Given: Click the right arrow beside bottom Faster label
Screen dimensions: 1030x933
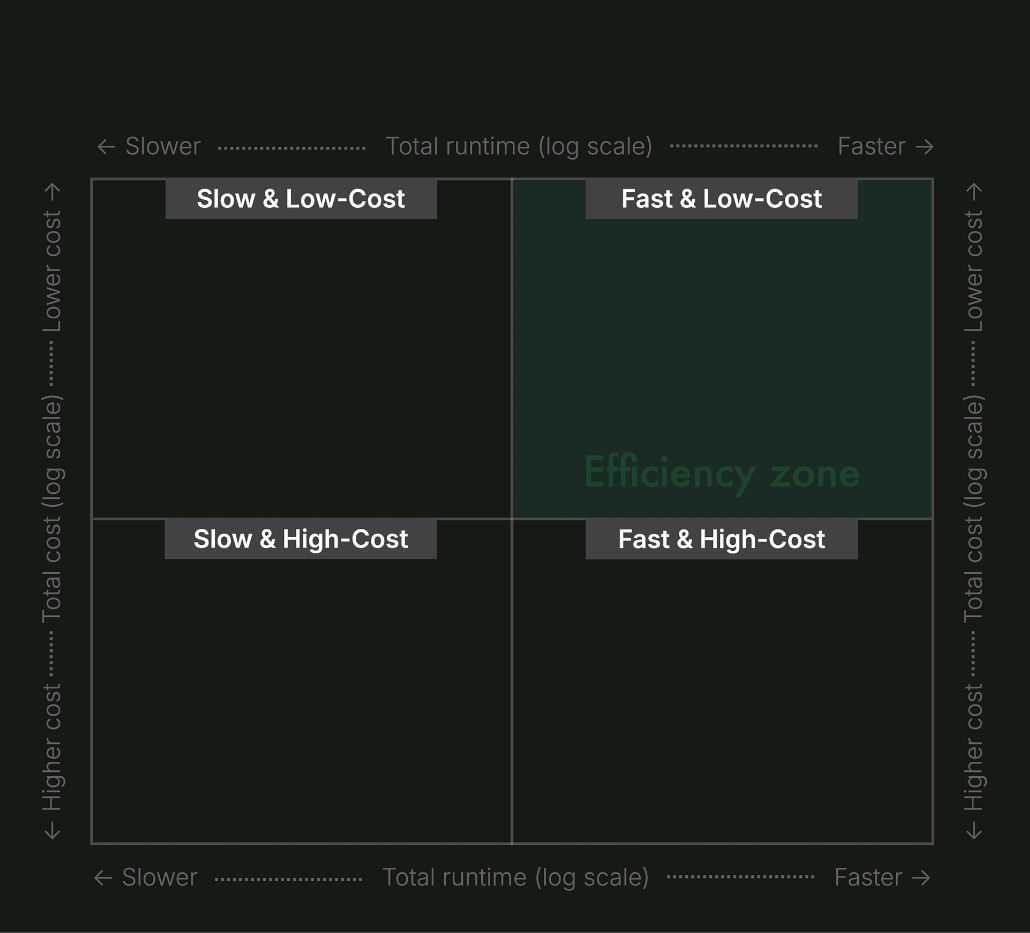Looking at the screenshot, I should click(921, 877).
